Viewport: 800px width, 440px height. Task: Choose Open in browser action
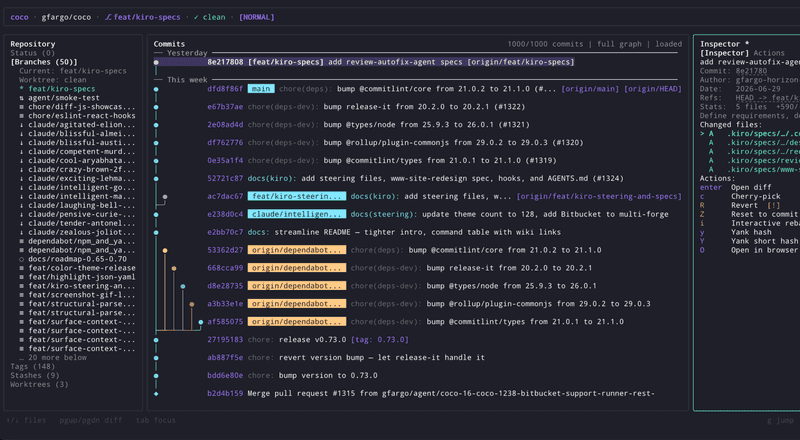point(751,250)
